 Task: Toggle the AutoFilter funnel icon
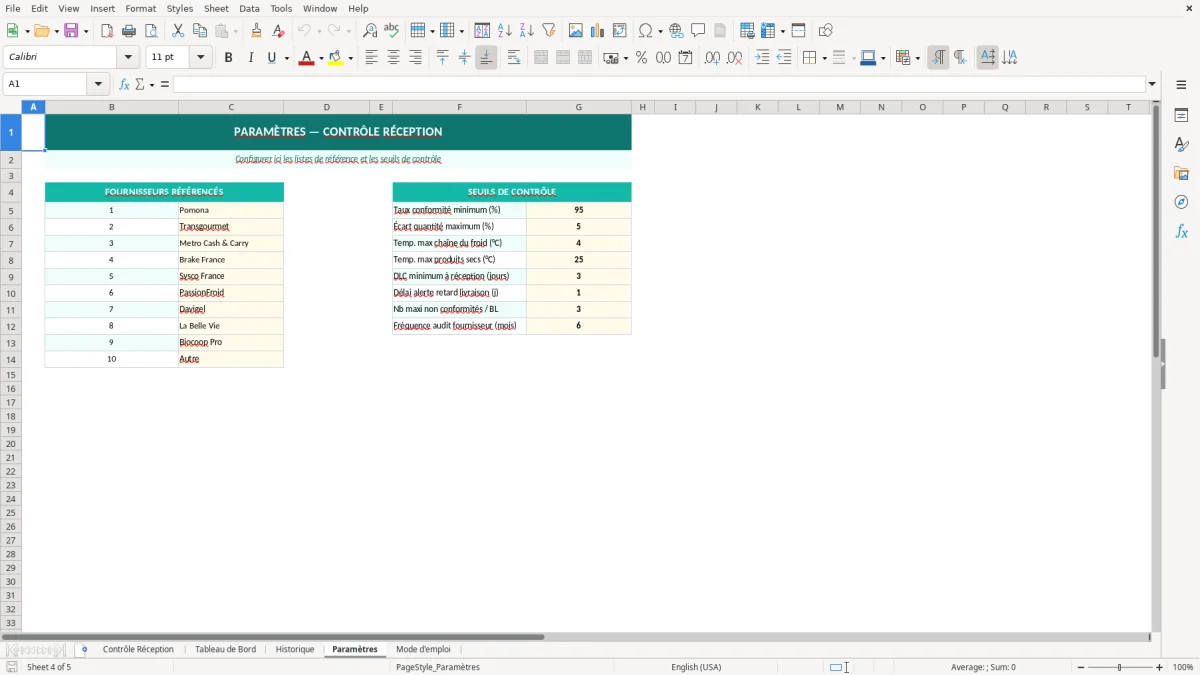point(549,31)
